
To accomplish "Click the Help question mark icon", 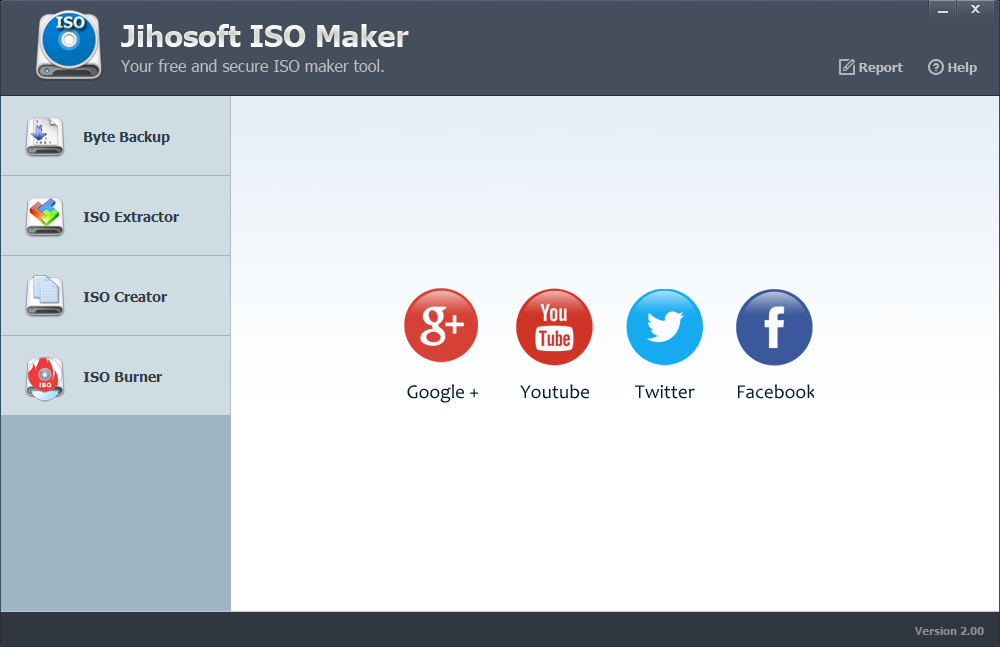I will click(x=935, y=67).
